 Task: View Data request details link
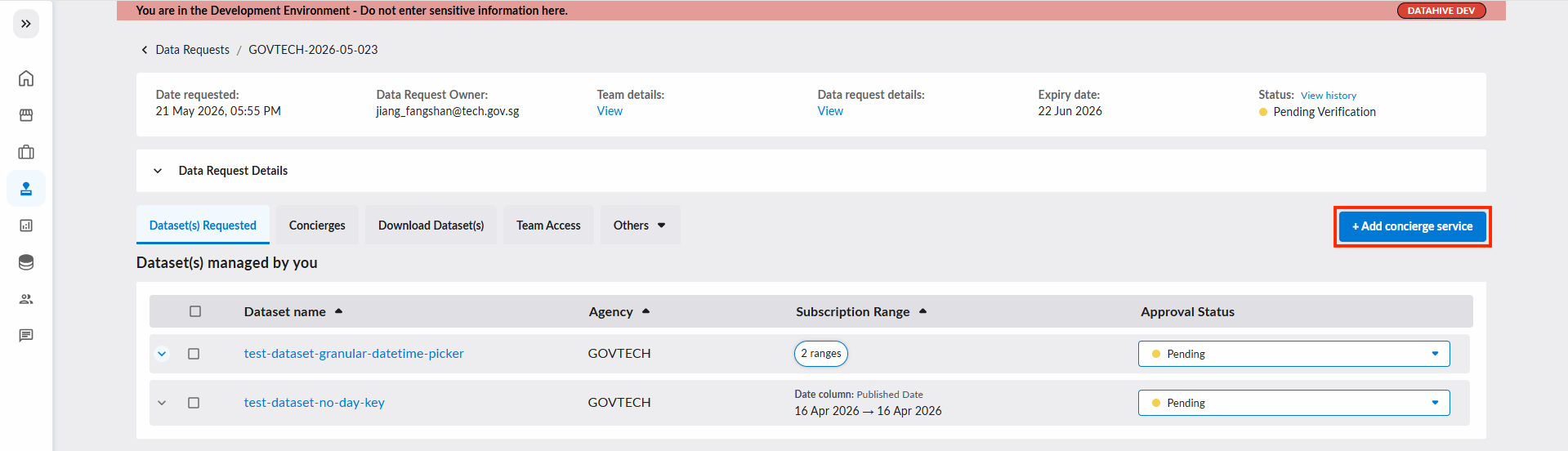(830, 111)
